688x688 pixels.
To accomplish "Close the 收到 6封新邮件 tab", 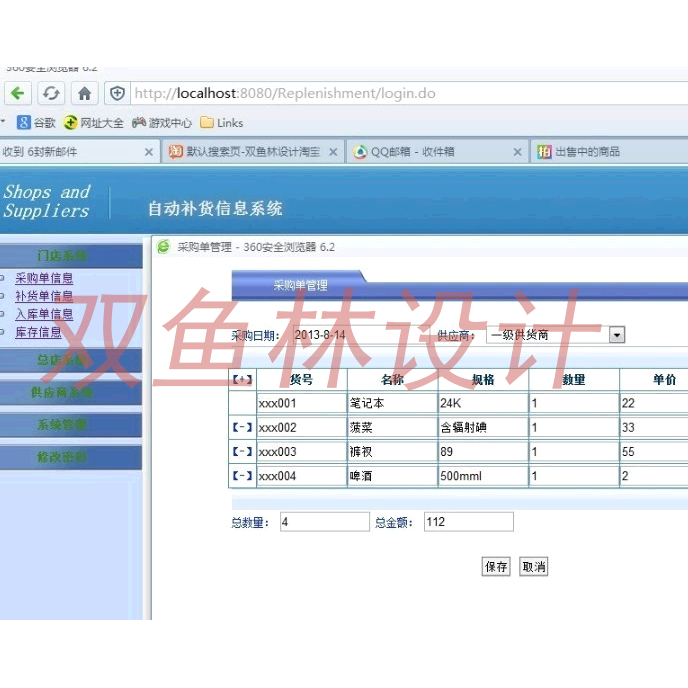I will [x=149, y=152].
